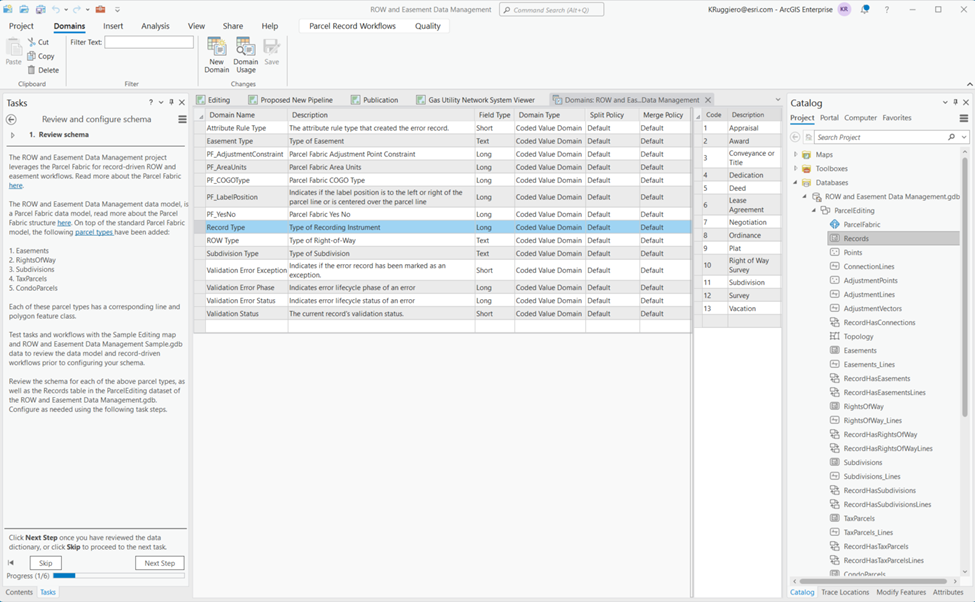
Task: Open Domain Usage in the Changes group
Action: pyautogui.click(x=246, y=52)
